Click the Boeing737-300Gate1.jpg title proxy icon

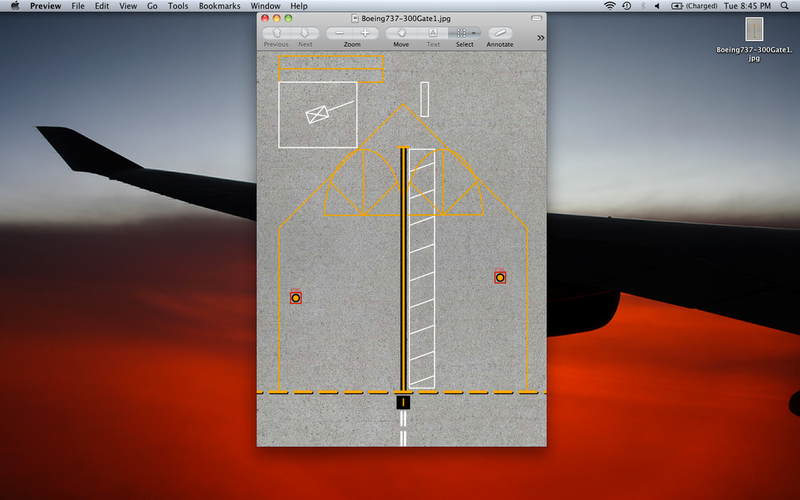point(354,17)
